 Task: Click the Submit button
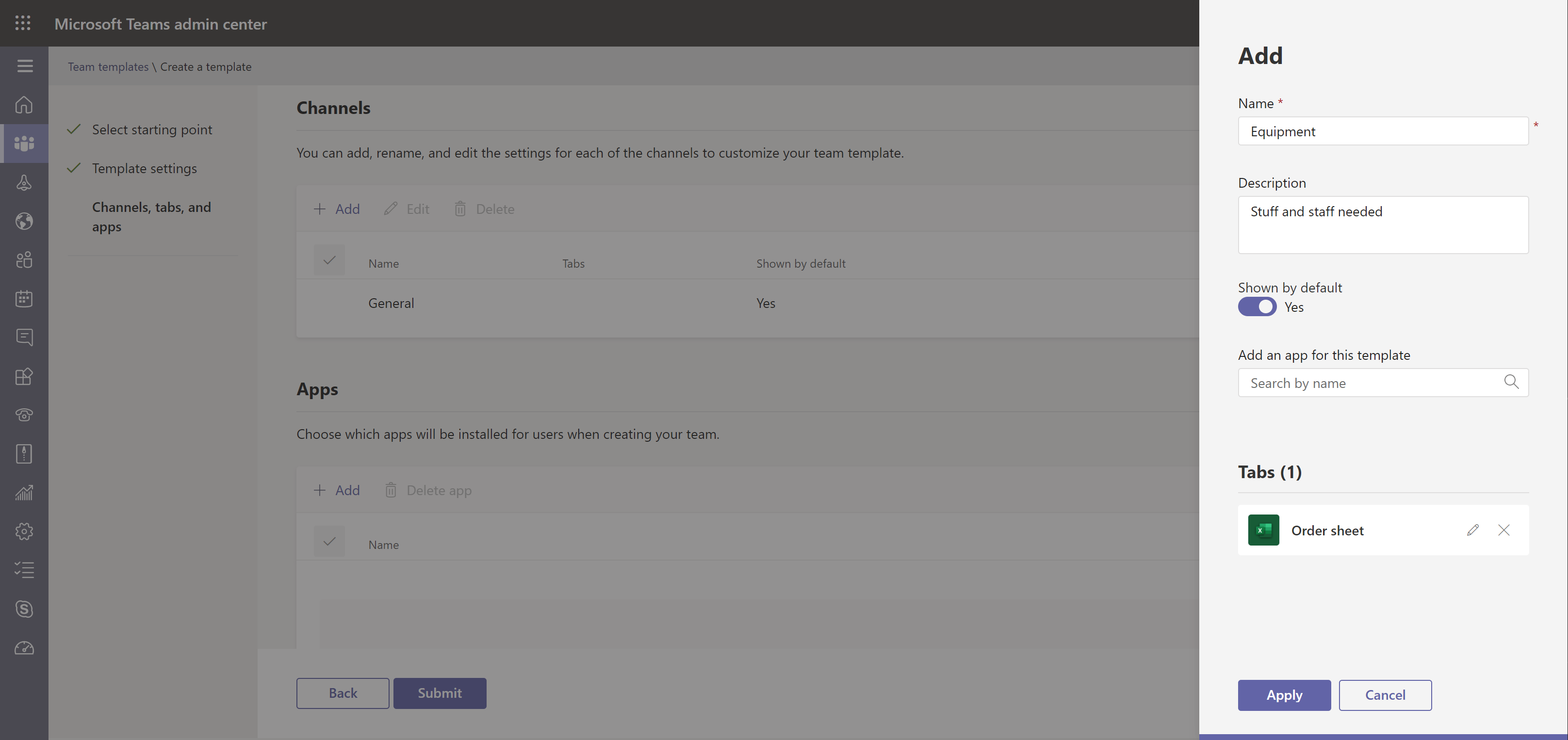click(x=440, y=693)
